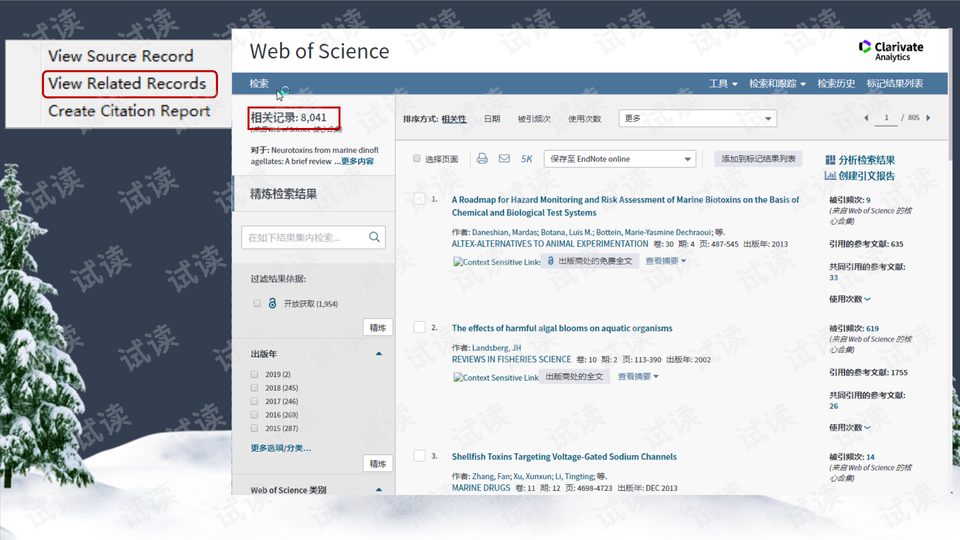
Task: Sort results by 日期 date
Action: tap(492, 119)
